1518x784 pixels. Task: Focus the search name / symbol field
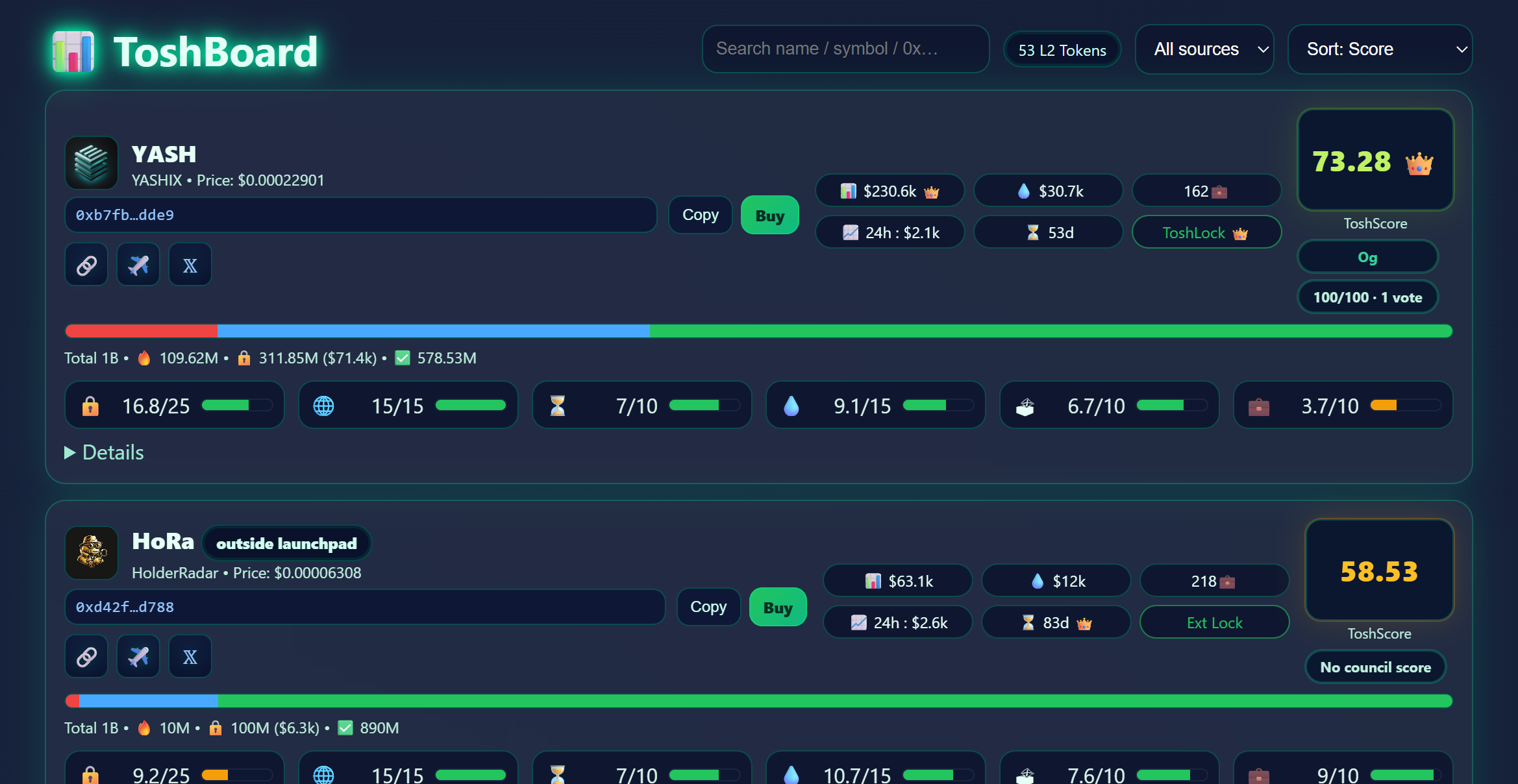pyautogui.click(x=845, y=49)
